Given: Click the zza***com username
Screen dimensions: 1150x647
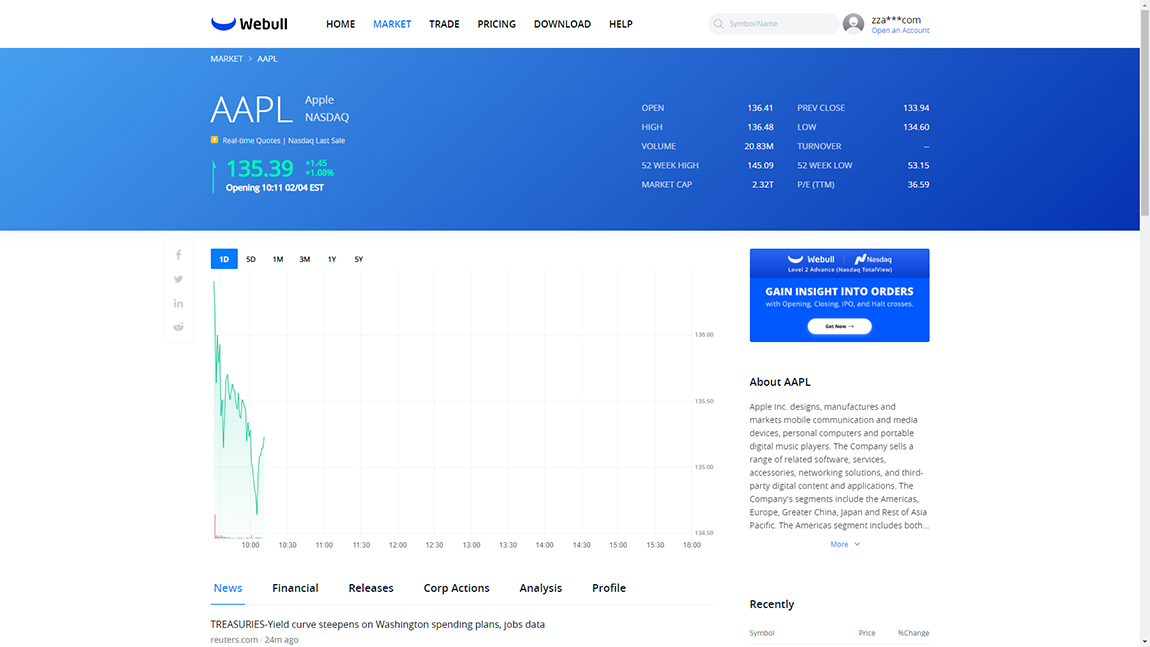Looking at the screenshot, I should (x=896, y=20).
